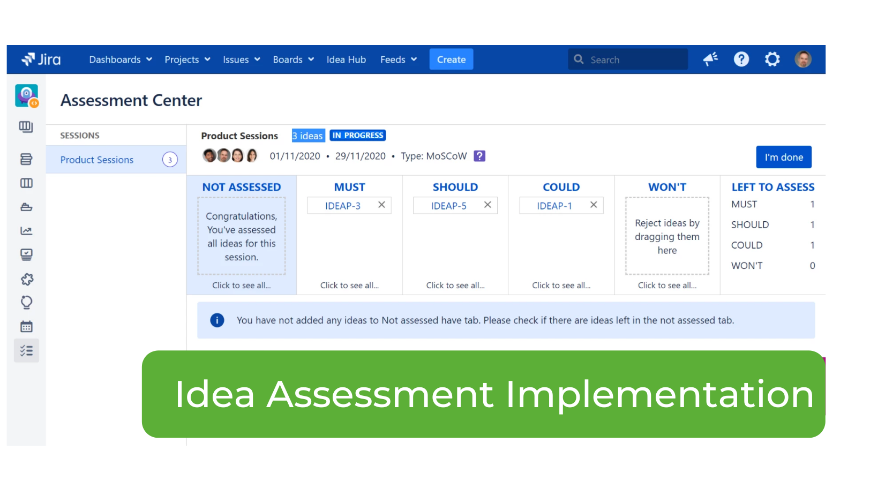The height and width of the screenshot is (495, 870).
Task: Expand the Dashboards dropdown menu
Action: tap(120, 59)
